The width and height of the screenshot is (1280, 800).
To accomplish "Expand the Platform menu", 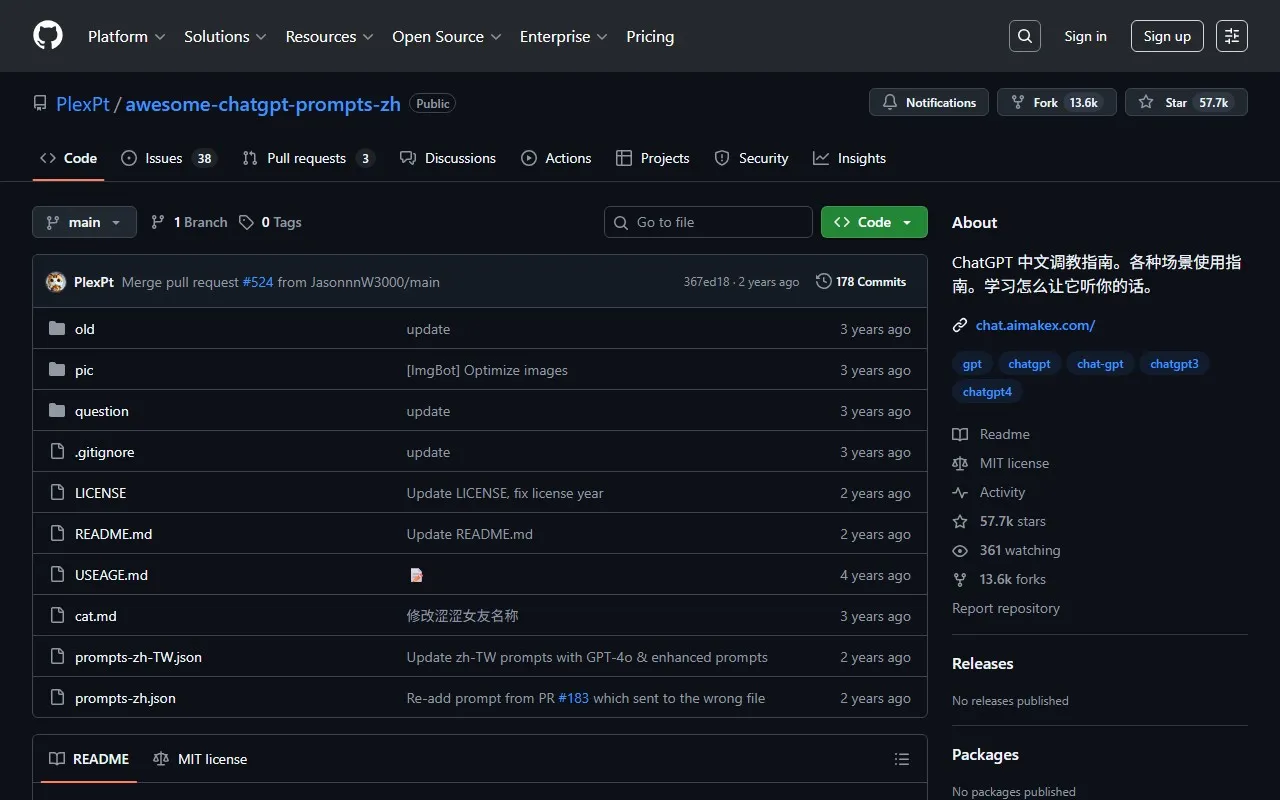I will pyautogui.click(x=126, y=36).
